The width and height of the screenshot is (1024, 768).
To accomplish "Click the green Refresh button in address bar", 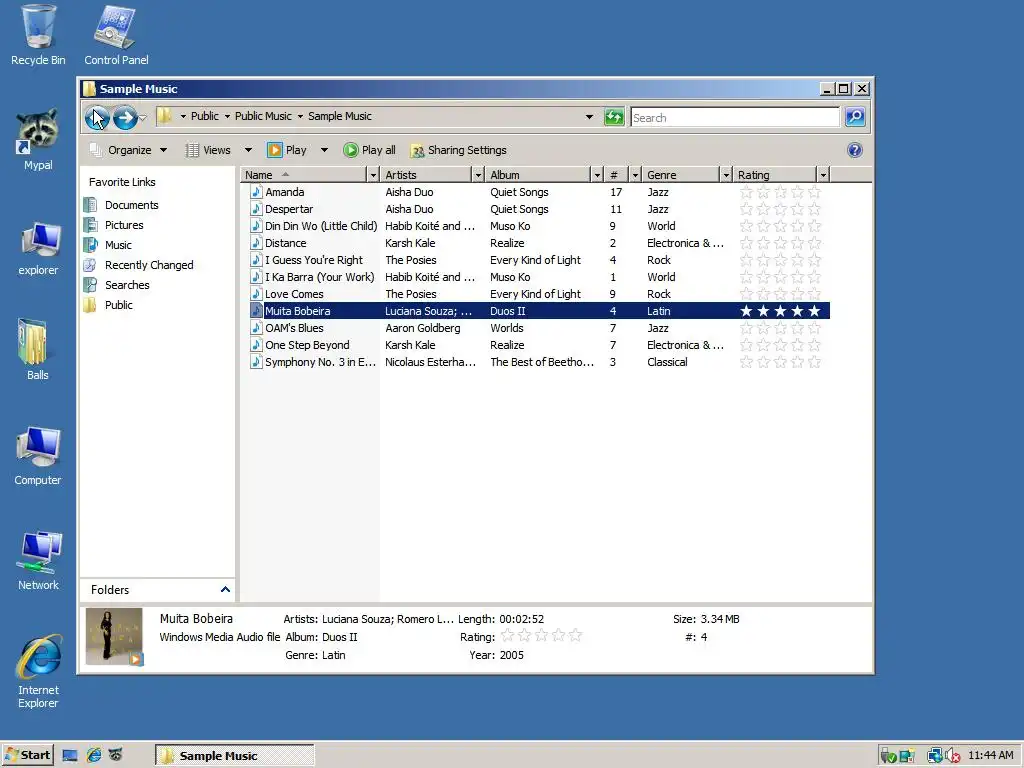I will click(x=614, y=117).
